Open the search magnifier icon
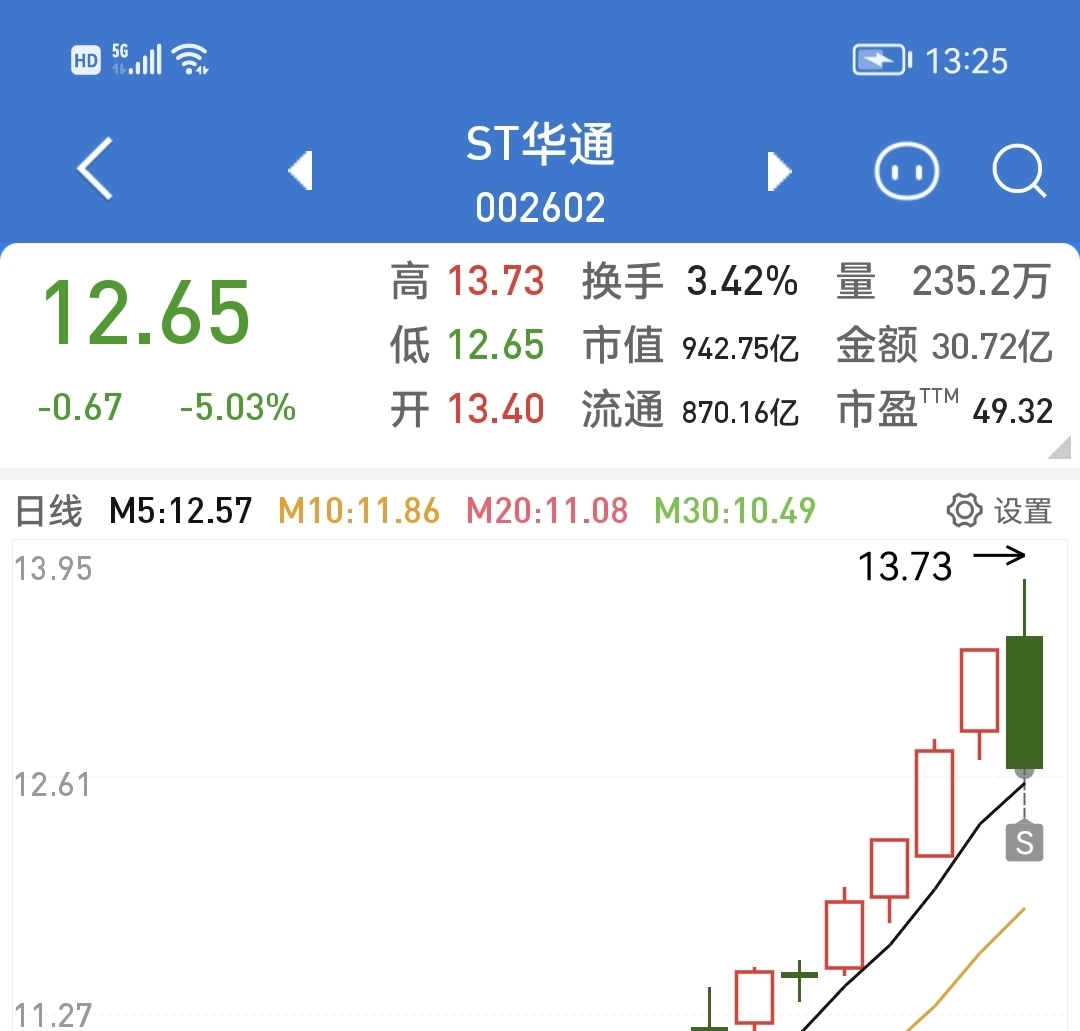 (1019, 171)
